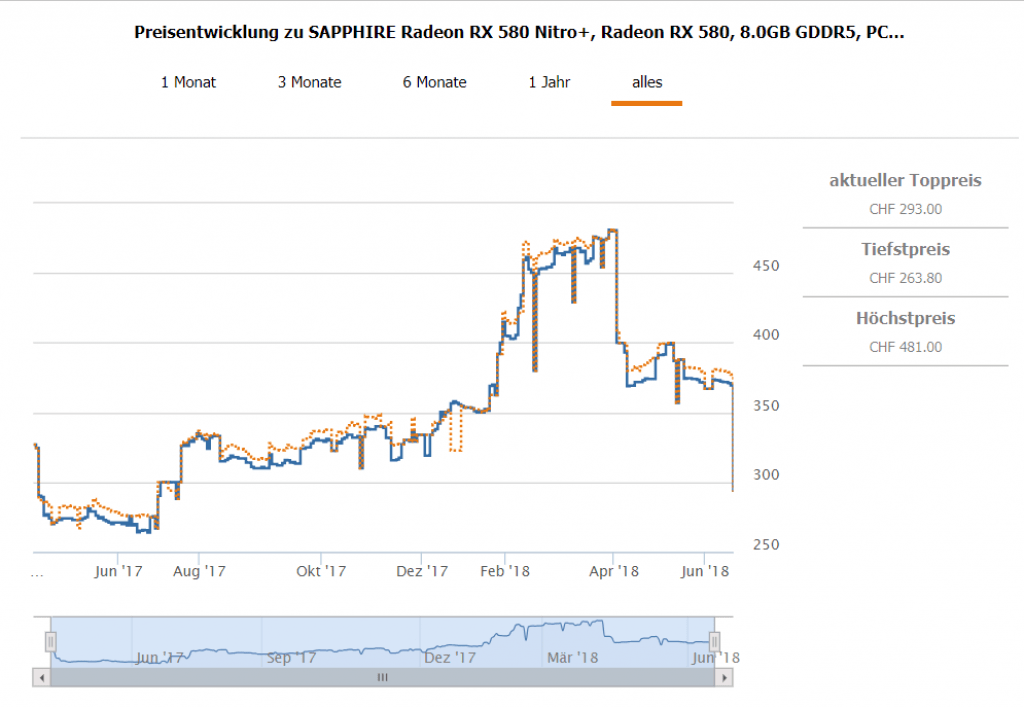Choose the 1 Jahr time range
This screenshot has width=1024, height=707.
pyautogui.click(x=549, y=82)
